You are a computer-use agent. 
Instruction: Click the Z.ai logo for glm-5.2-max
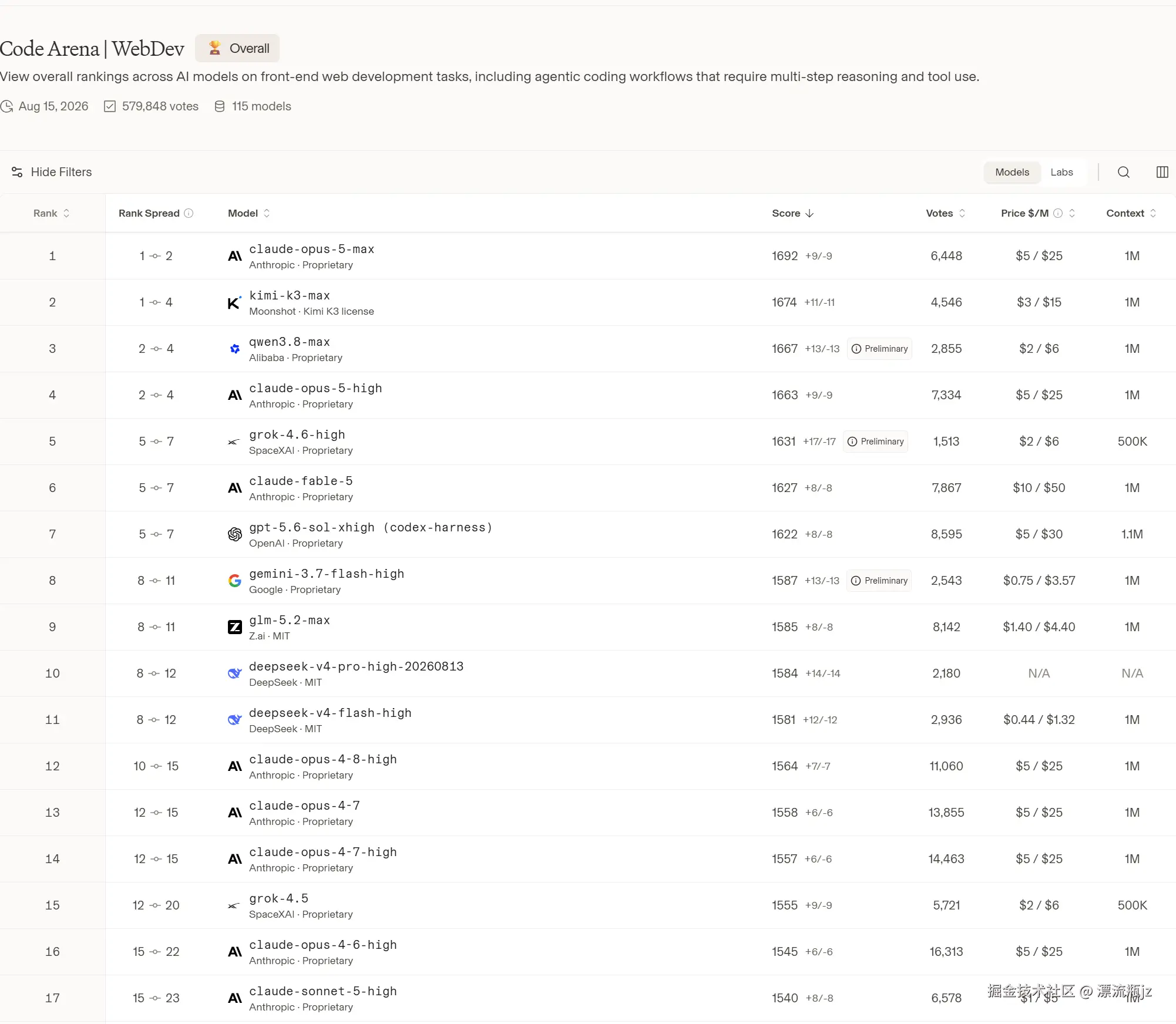[234, 627]
